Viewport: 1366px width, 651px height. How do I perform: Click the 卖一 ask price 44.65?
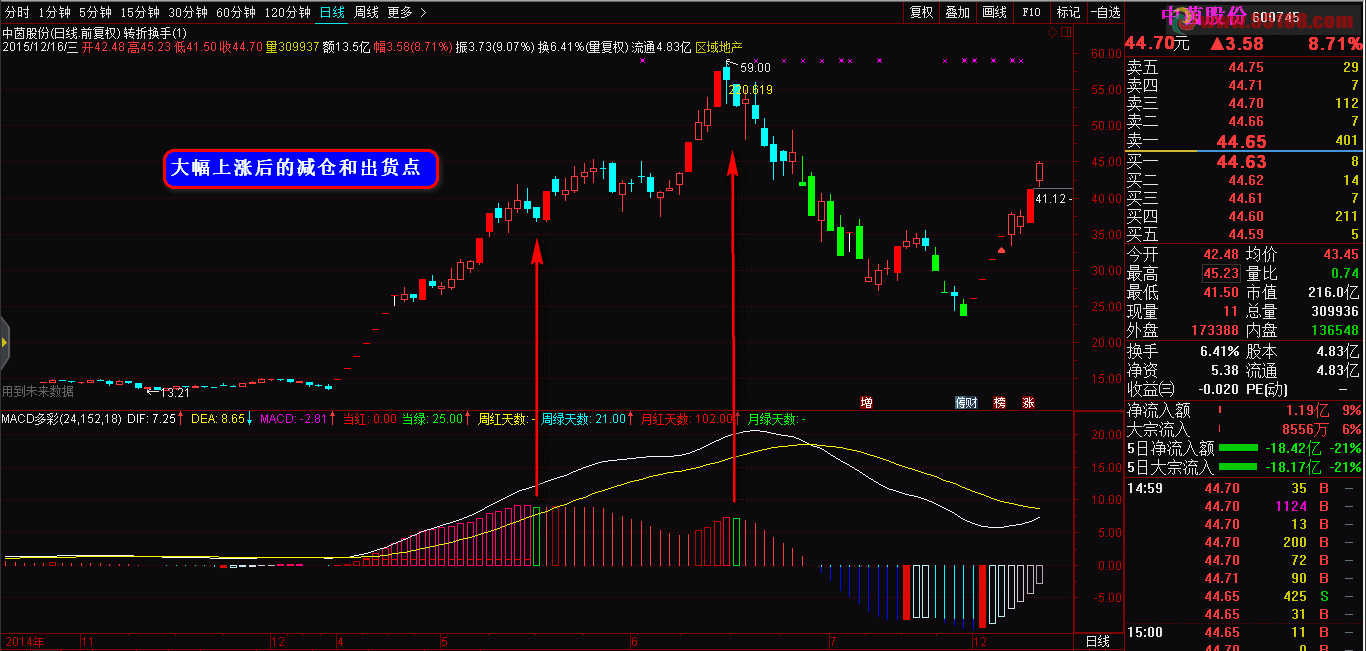(x=1240, y=142)
